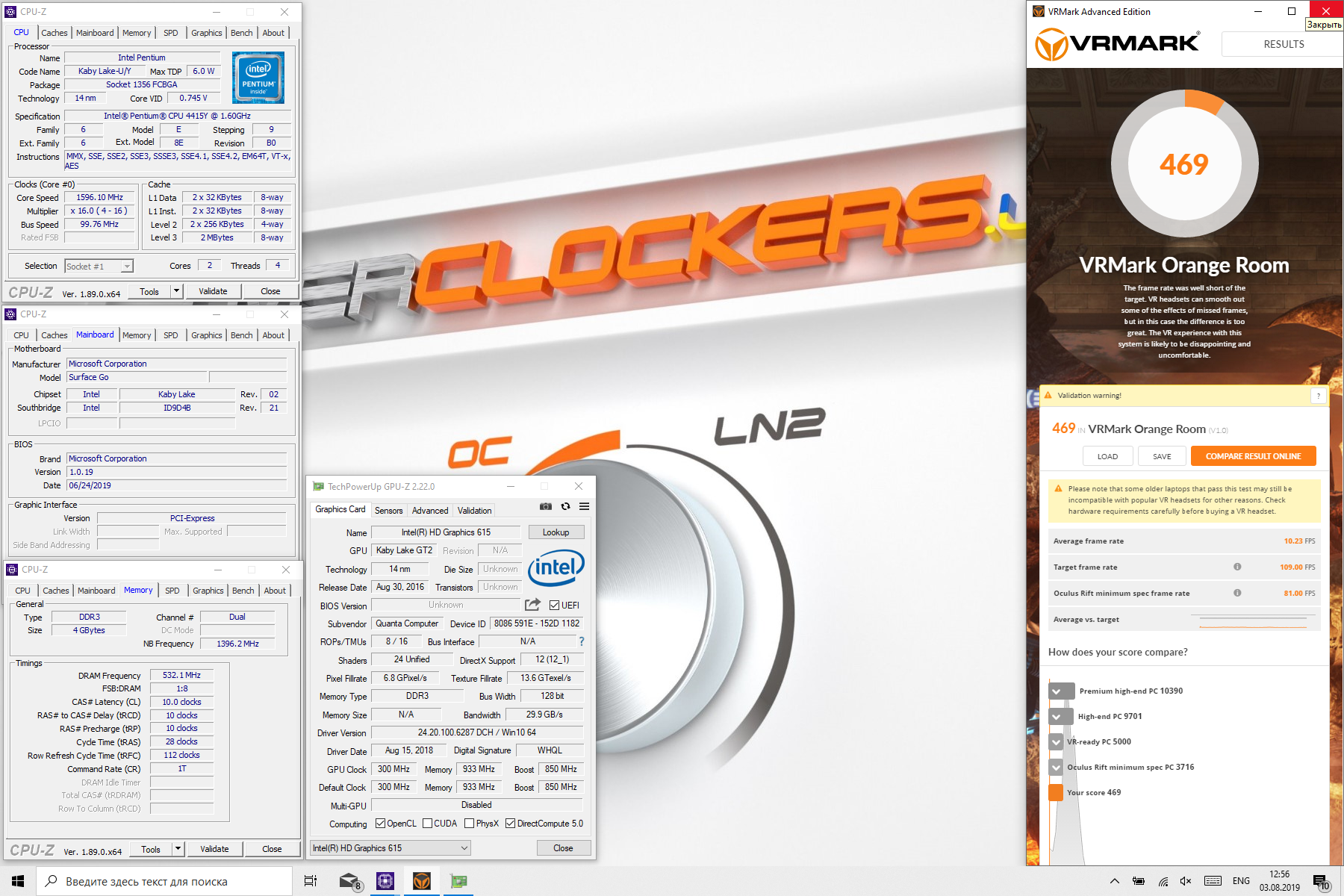Open the touch keyboard tray icon
1344x896 pixels.
coord(1213,881)
